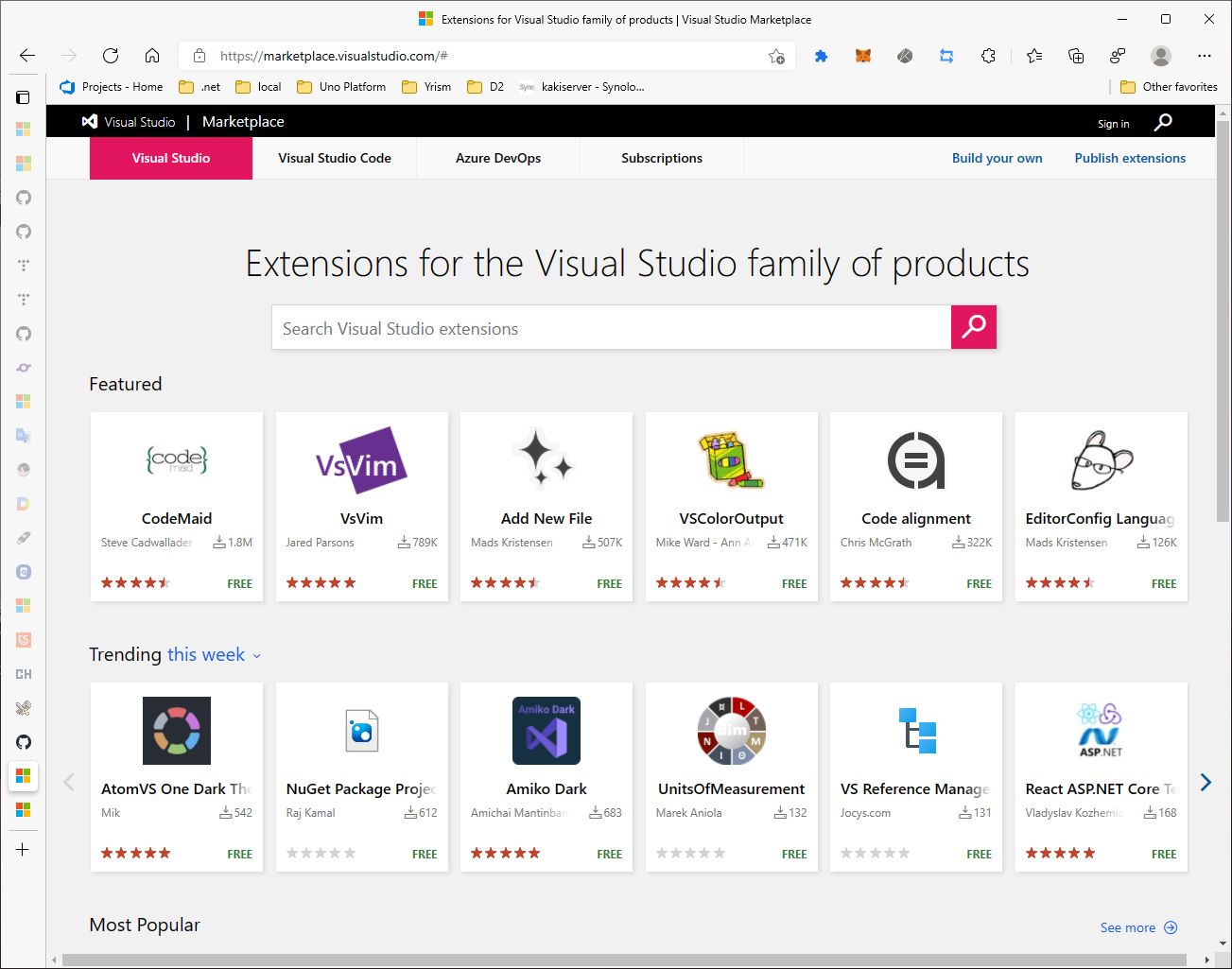Switch to Subscriptions tab

point(662,158)
